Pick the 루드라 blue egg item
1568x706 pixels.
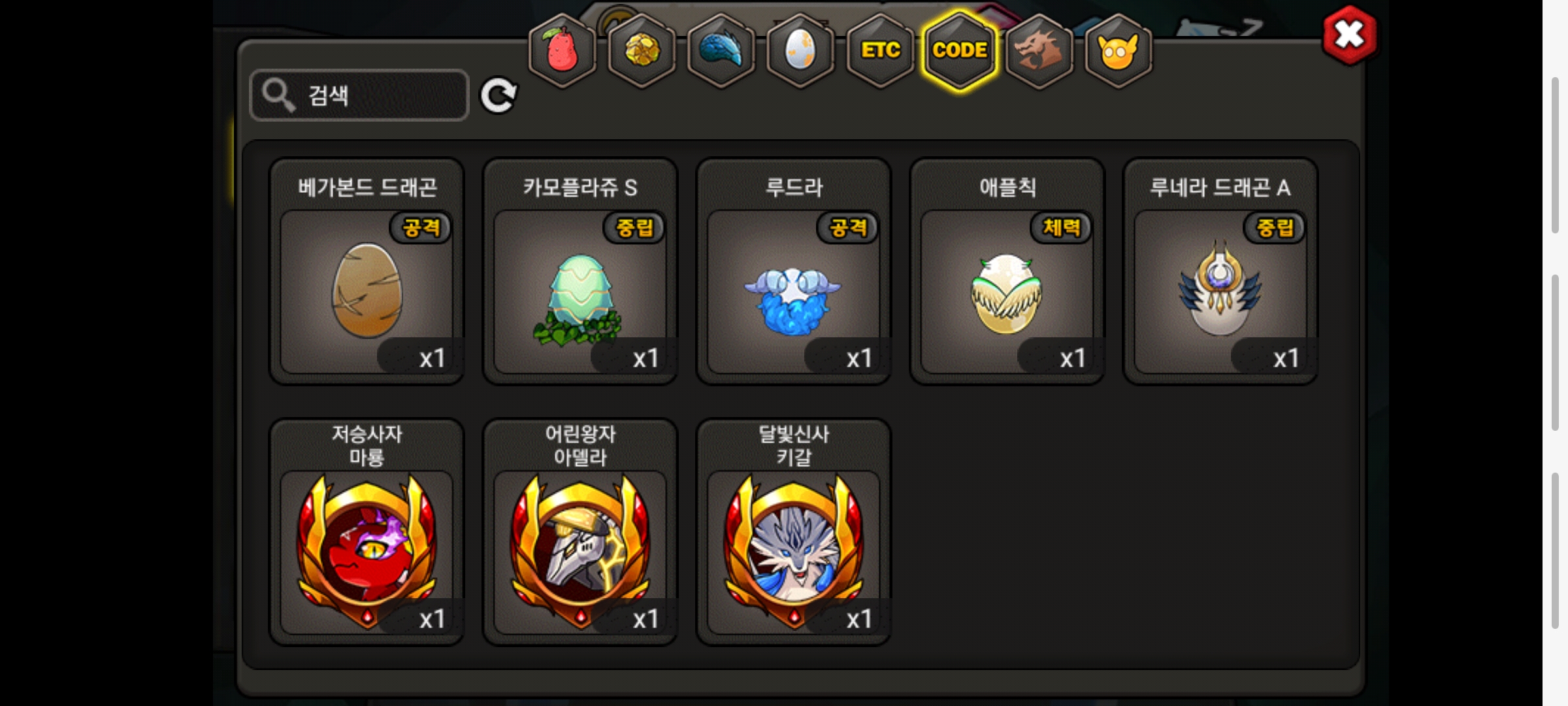[794, 271]
